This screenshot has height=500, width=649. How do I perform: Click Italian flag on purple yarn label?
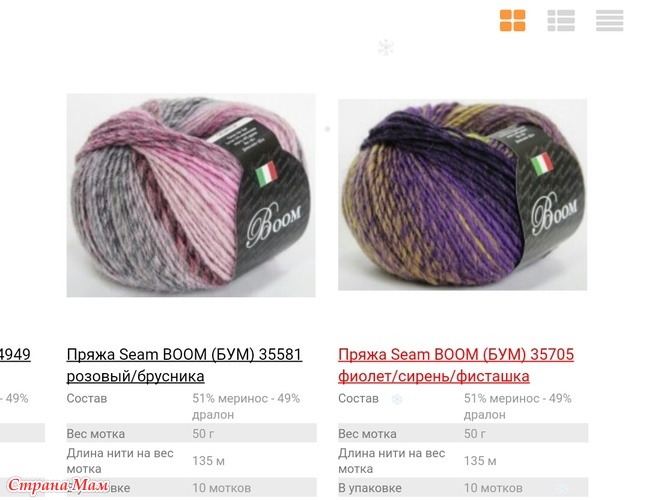click(542, 165)
